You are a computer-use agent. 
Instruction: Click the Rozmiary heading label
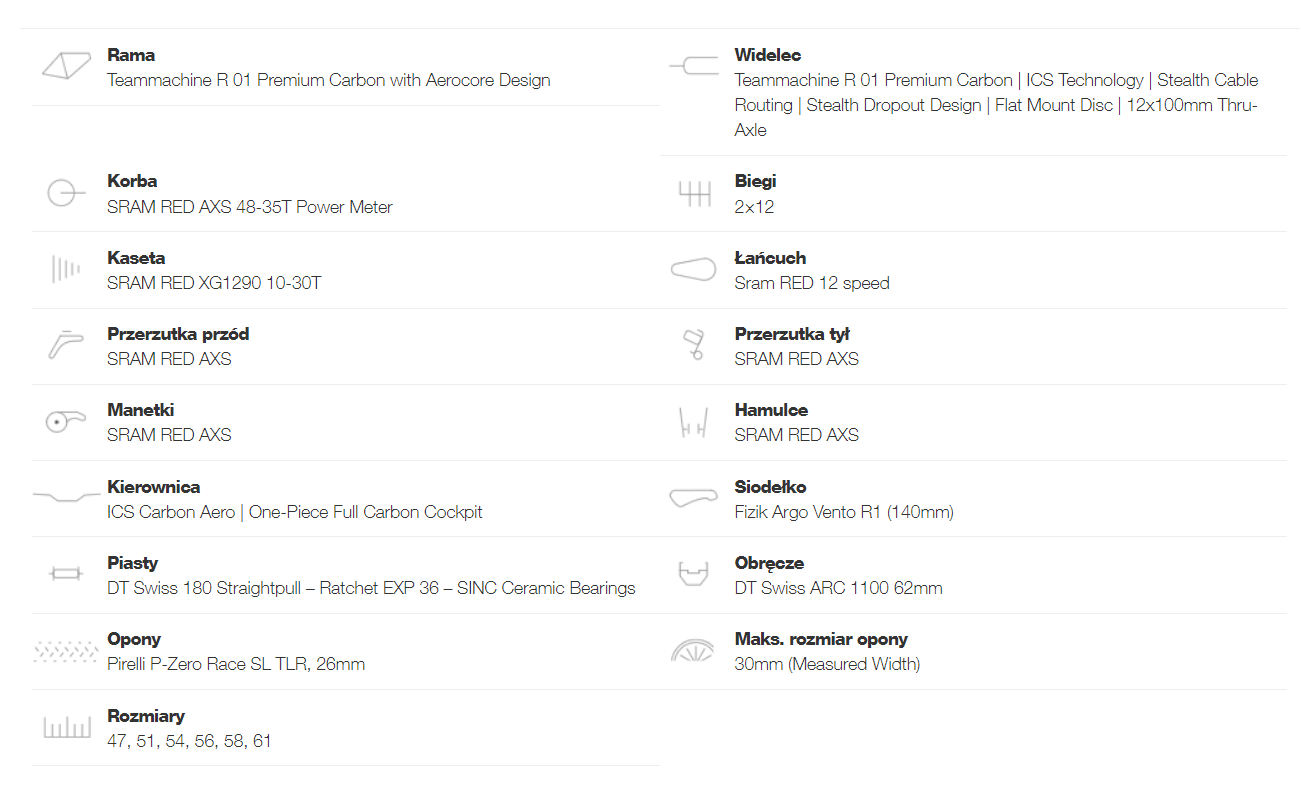[146, 716]
